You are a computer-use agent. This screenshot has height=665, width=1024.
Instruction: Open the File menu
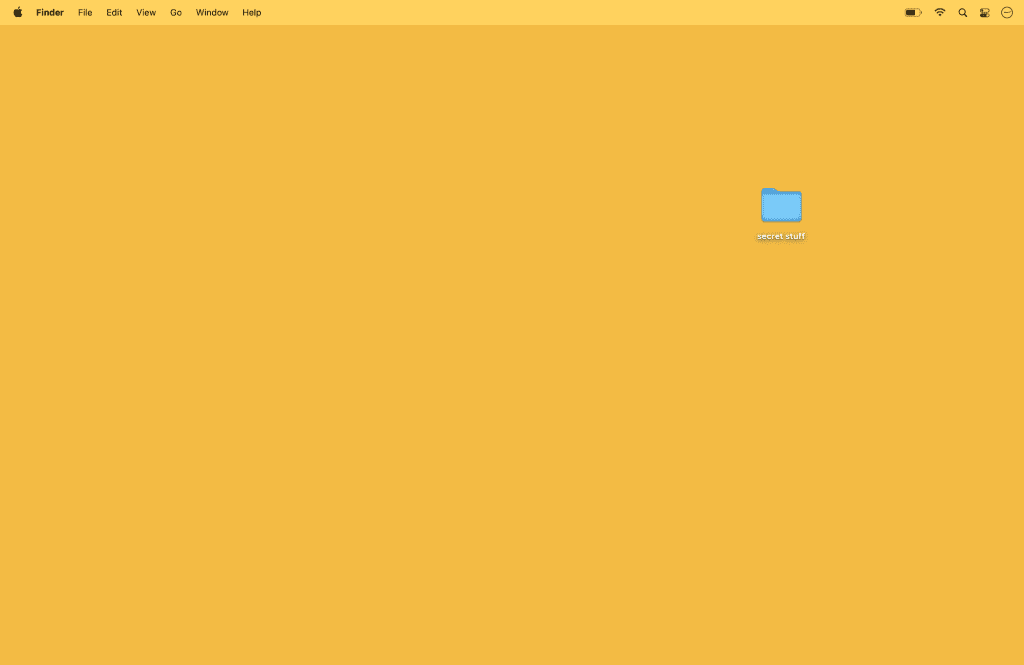(x=85, y=13)
